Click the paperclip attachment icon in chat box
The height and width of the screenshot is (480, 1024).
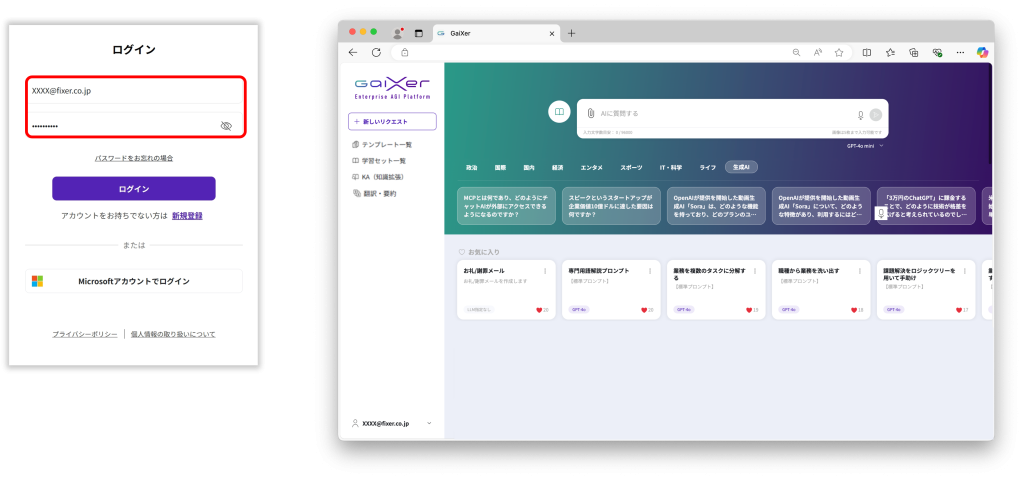pyautogui.click(x=592, y=114)
